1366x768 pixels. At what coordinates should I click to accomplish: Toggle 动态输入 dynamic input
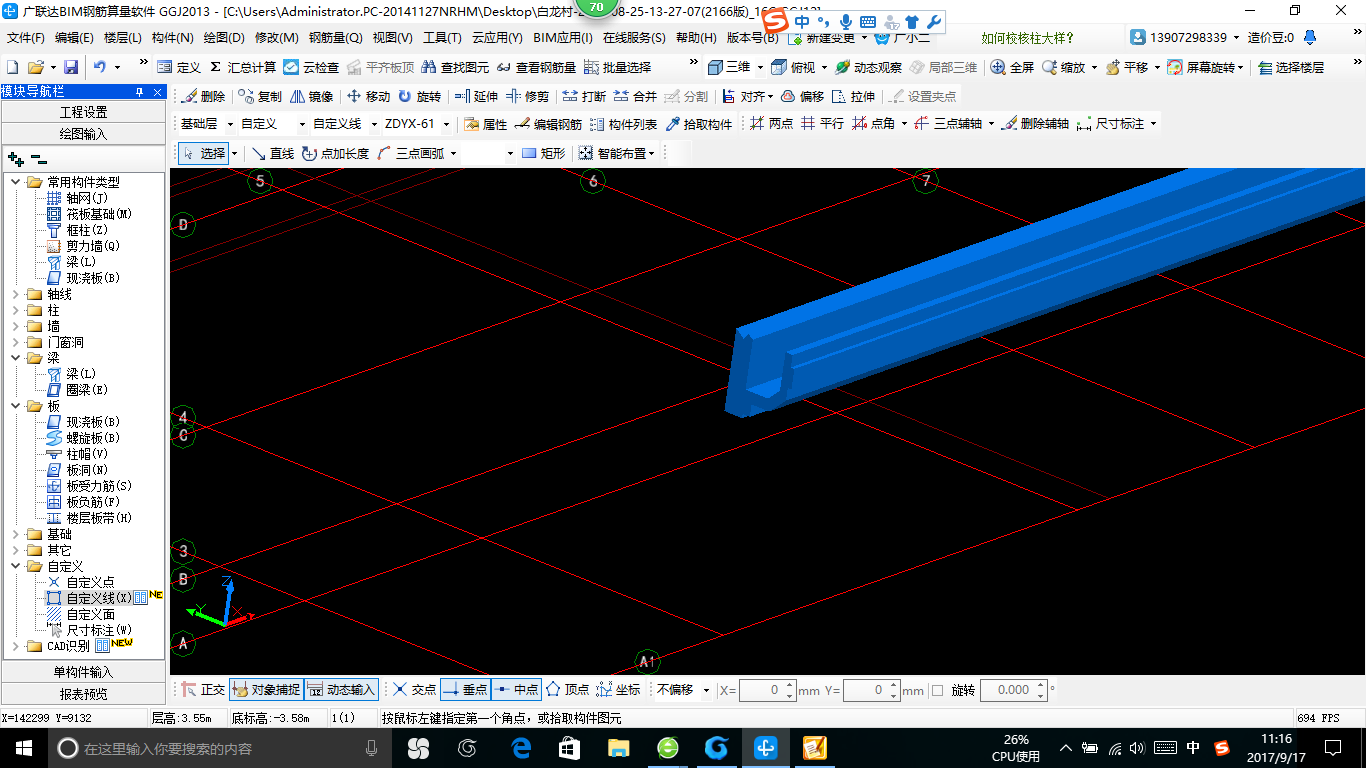click(341, 690)
